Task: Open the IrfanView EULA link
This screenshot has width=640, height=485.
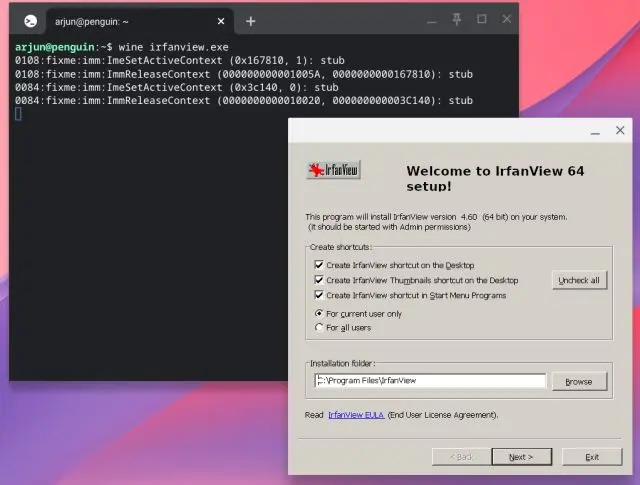Action: pyautogui.click(x=356, y=415)
